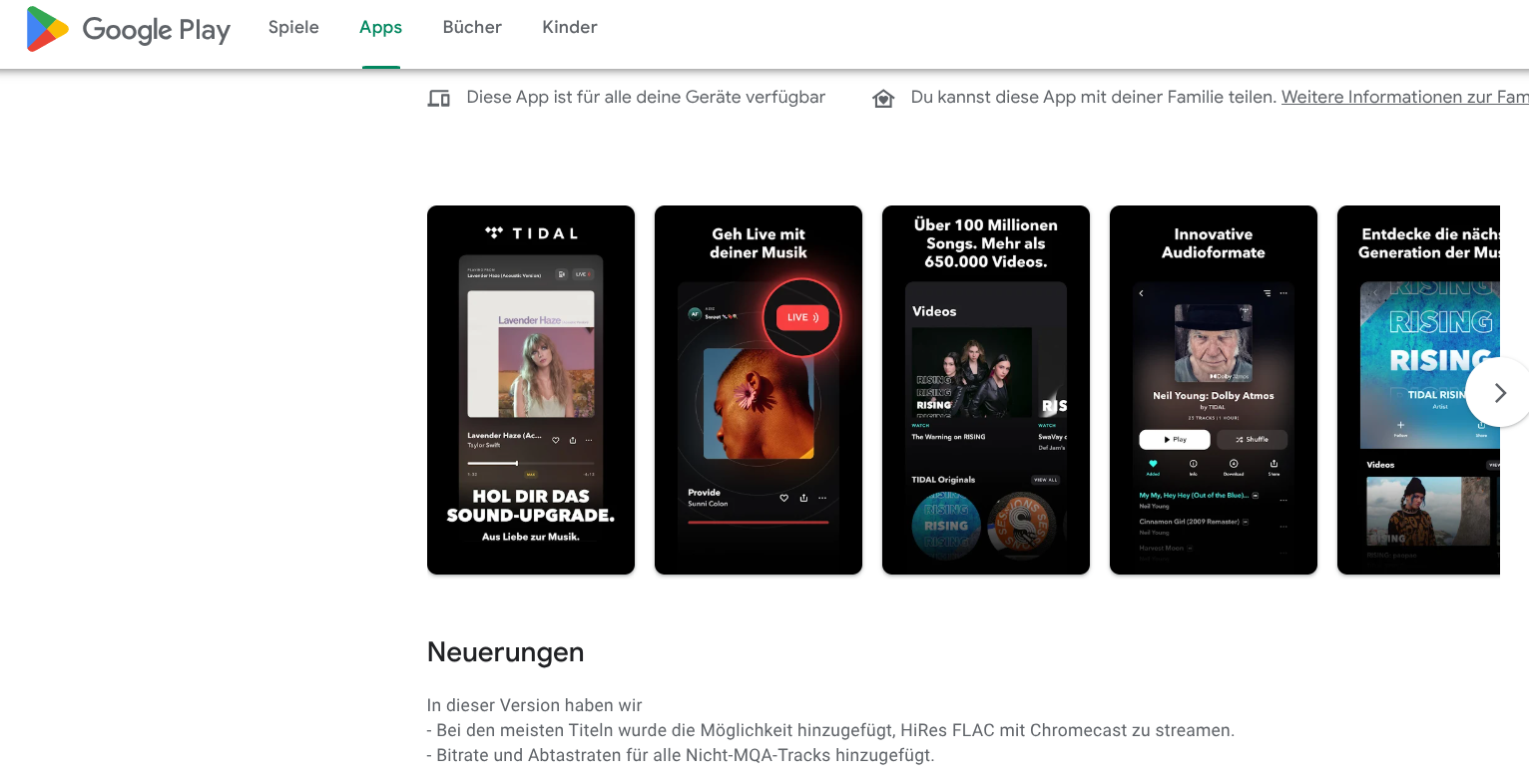1529x784 pixels.
Task: Select the Apps tab
Action: [380, 28]
